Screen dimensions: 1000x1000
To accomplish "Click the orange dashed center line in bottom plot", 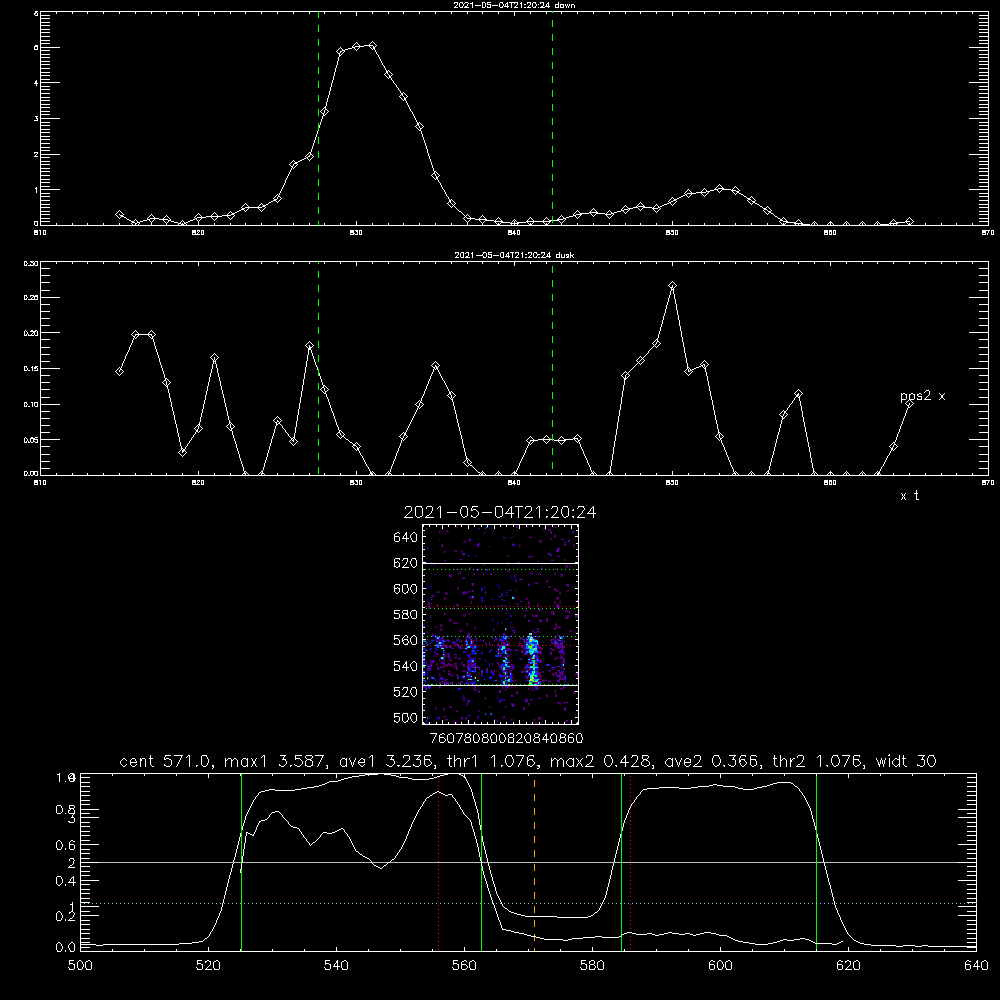I will coord(534,861).
